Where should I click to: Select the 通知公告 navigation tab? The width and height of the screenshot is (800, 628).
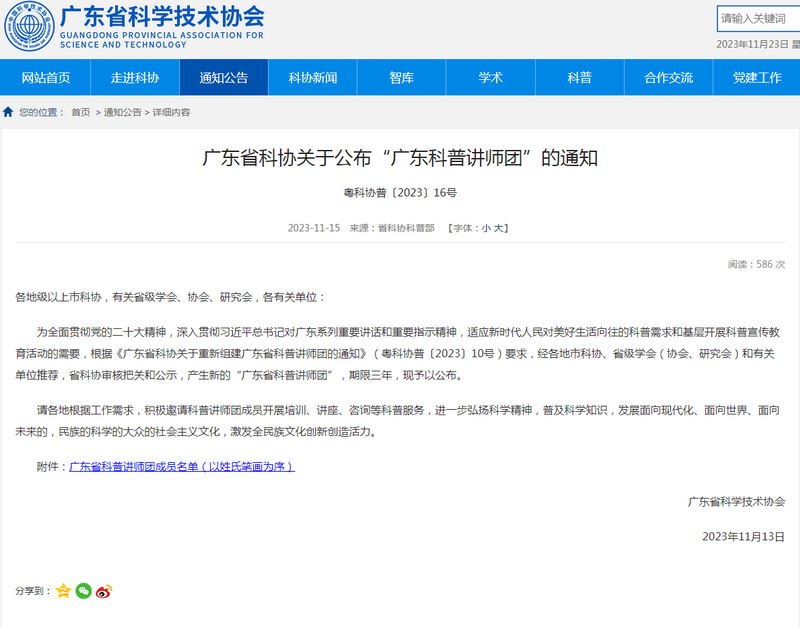tap(224, 78)
